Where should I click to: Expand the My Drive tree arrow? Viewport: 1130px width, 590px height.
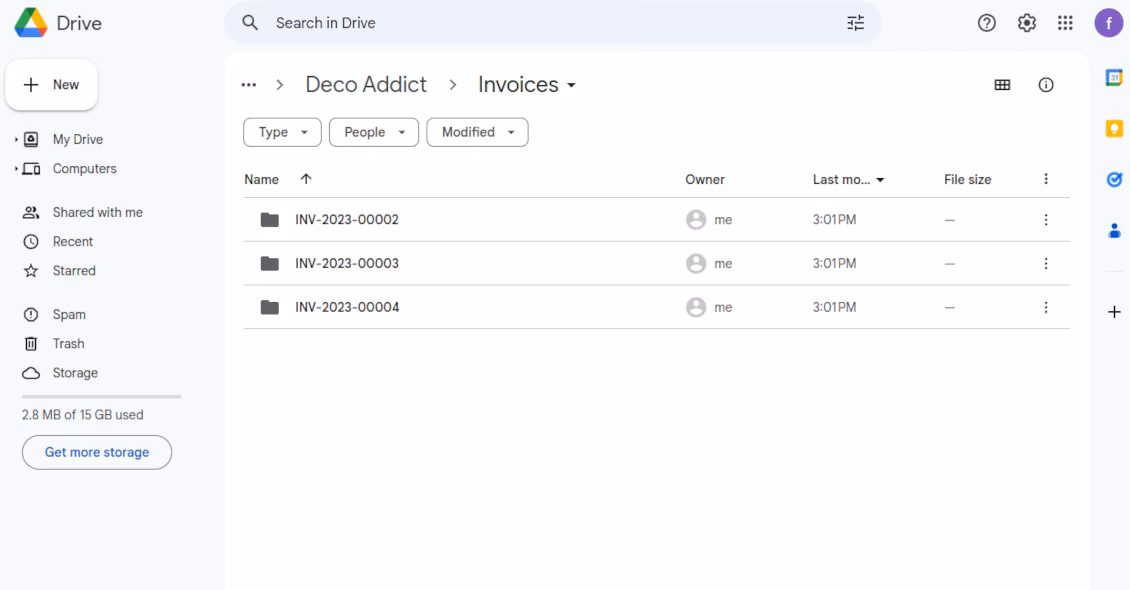point(16,139)
